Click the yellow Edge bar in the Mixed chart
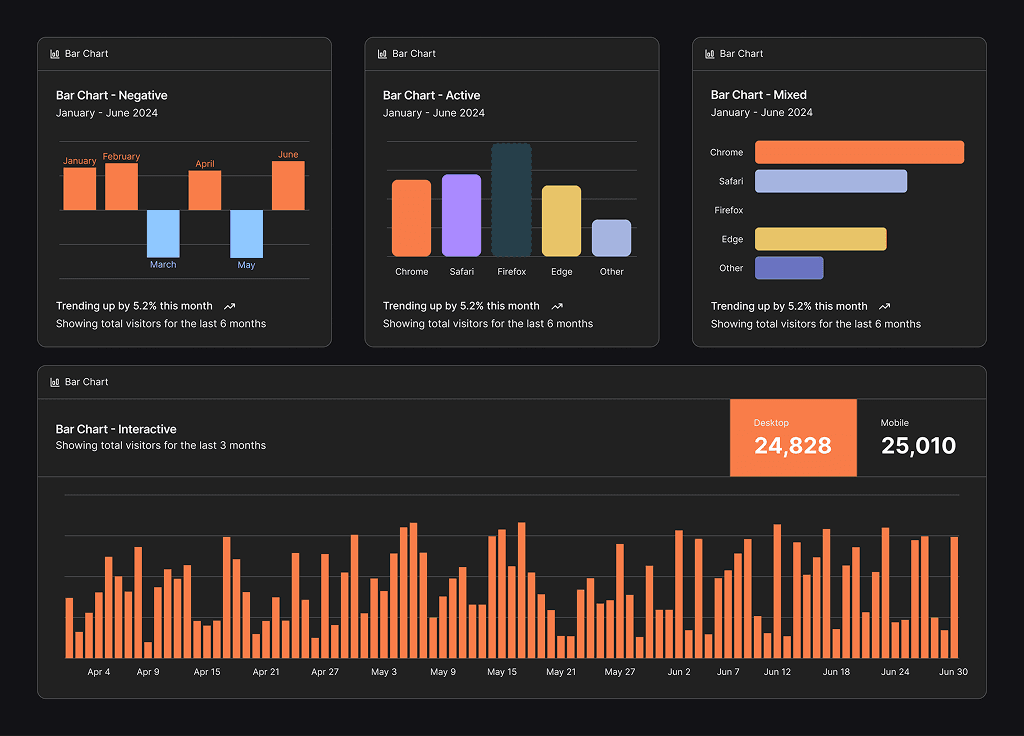 (x=820, y=238)
